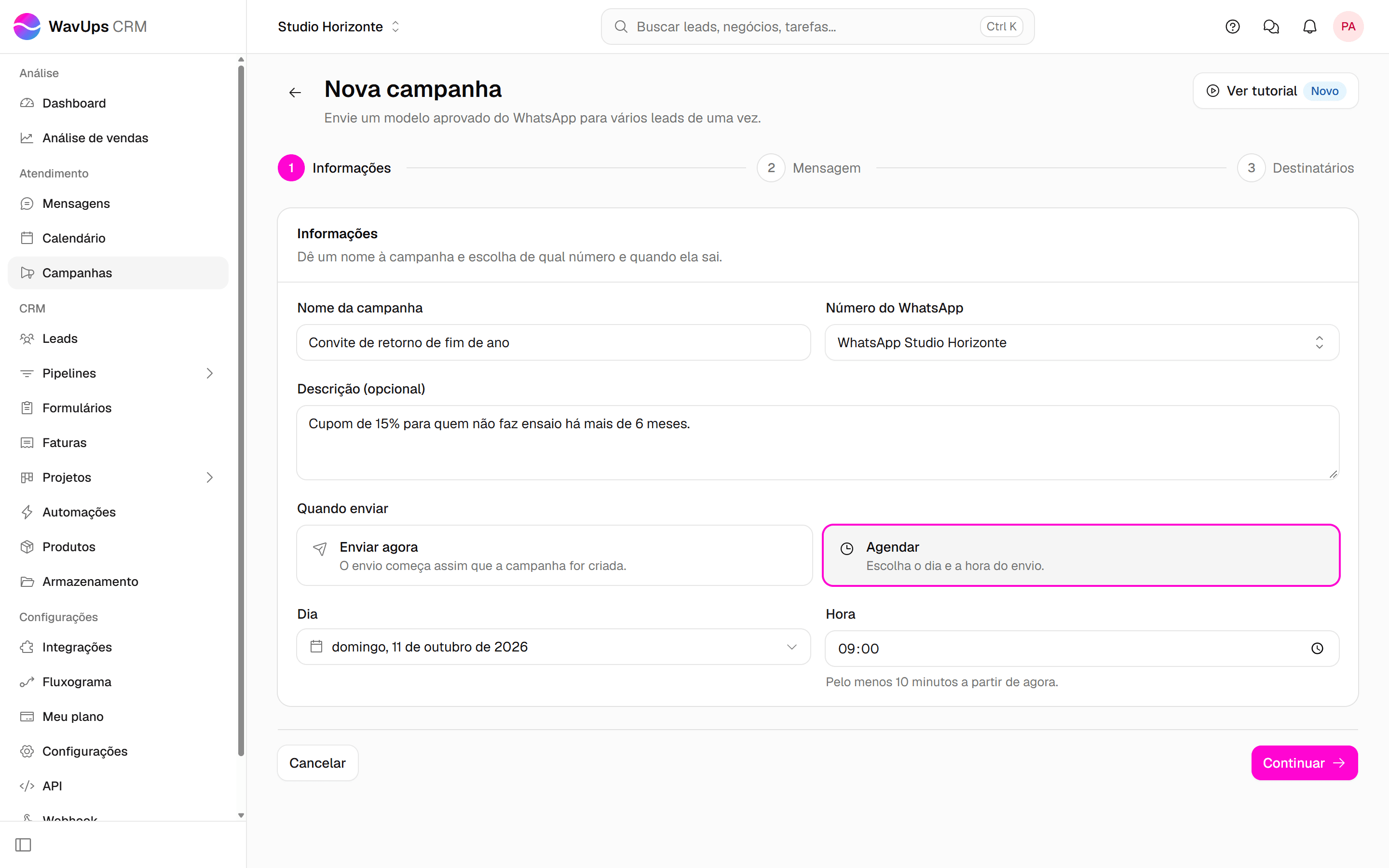Viewport: 1389px width, 868px height.
Task: Click the Continuar button
Action: [x=1304, y=763]
